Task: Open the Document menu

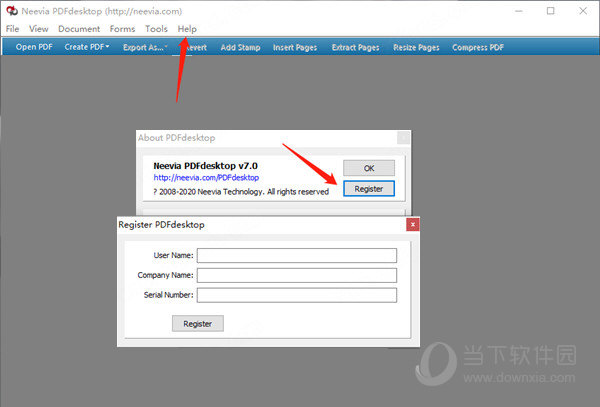Action: (x=79, y=29)
